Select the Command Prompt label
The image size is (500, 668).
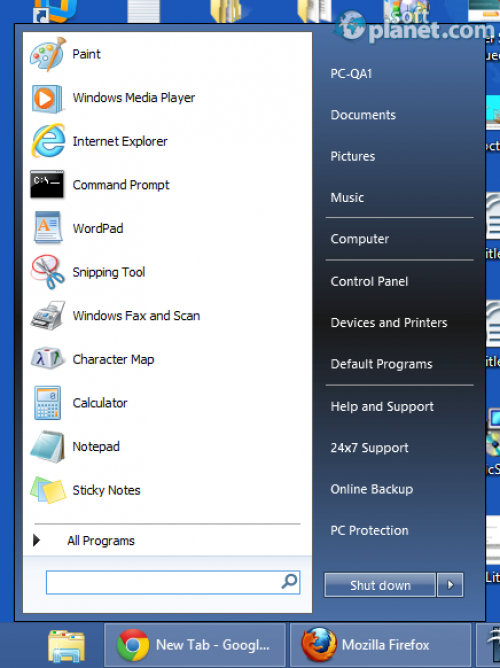click(121, 185)
